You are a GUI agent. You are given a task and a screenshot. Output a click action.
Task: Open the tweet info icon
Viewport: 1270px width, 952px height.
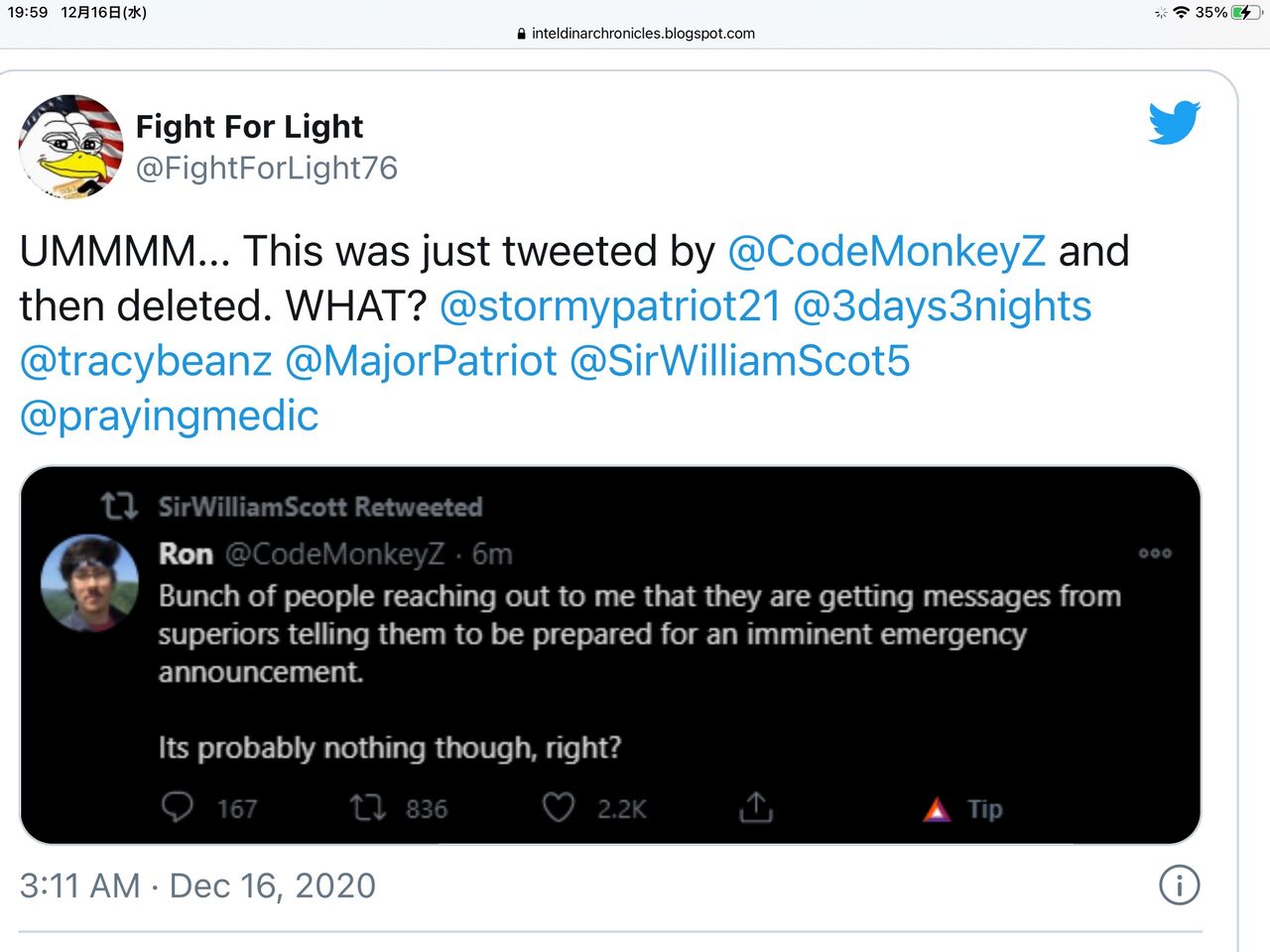pyautogui.click(x=1179, y=885)
